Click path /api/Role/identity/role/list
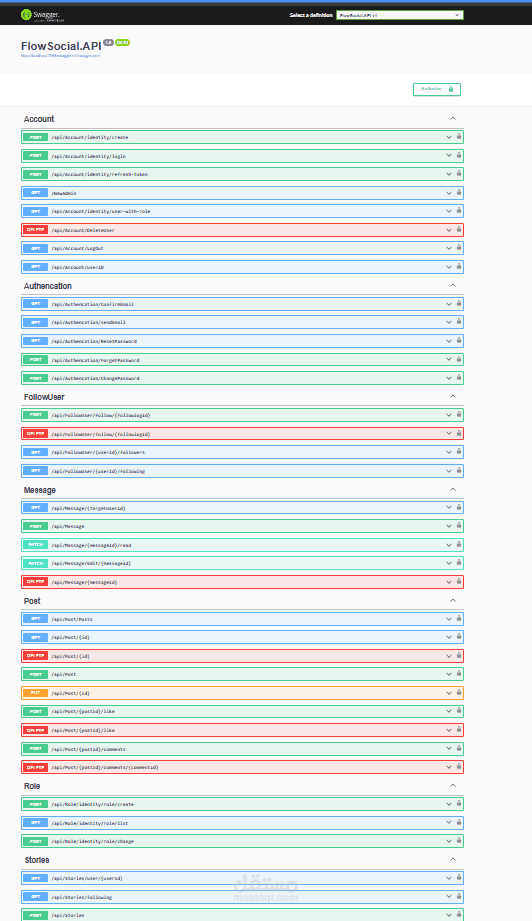The image size is (532, 921). 89,823
